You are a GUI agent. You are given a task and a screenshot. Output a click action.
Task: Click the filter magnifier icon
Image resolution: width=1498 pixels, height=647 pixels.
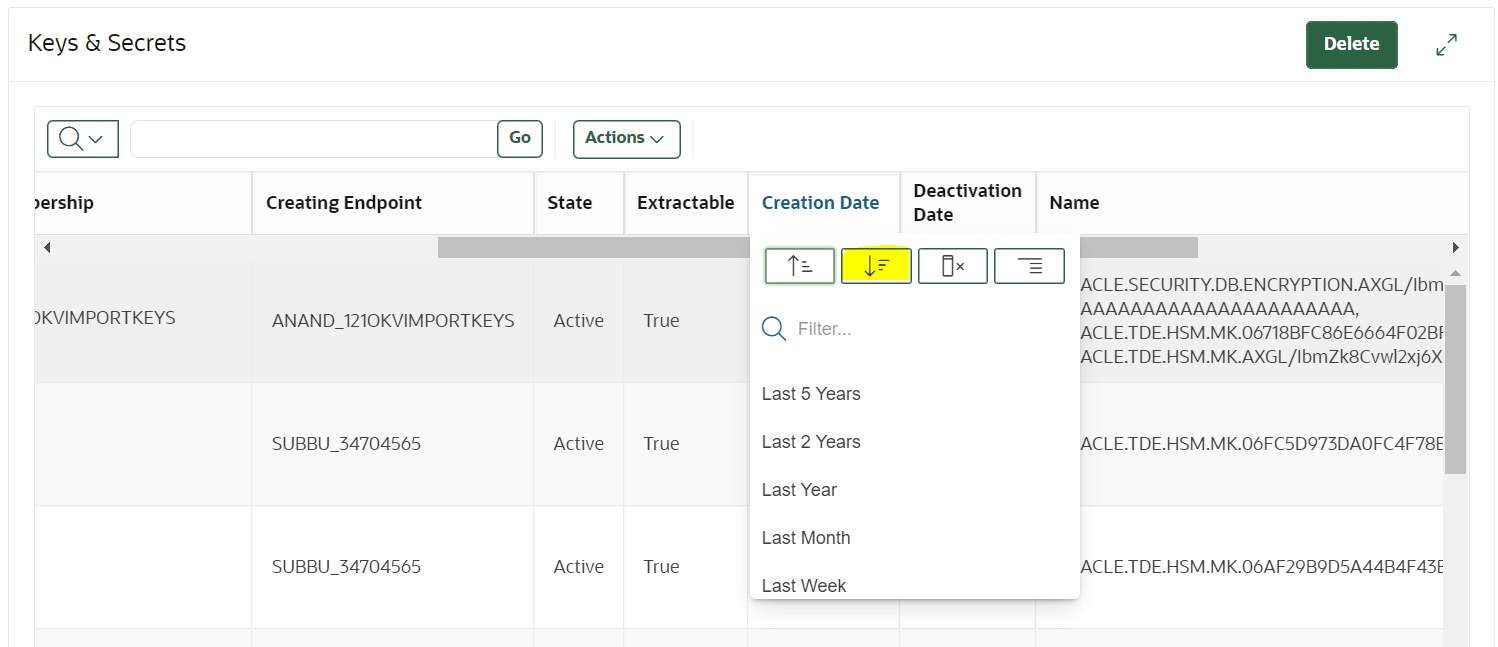tap(774, 329)
